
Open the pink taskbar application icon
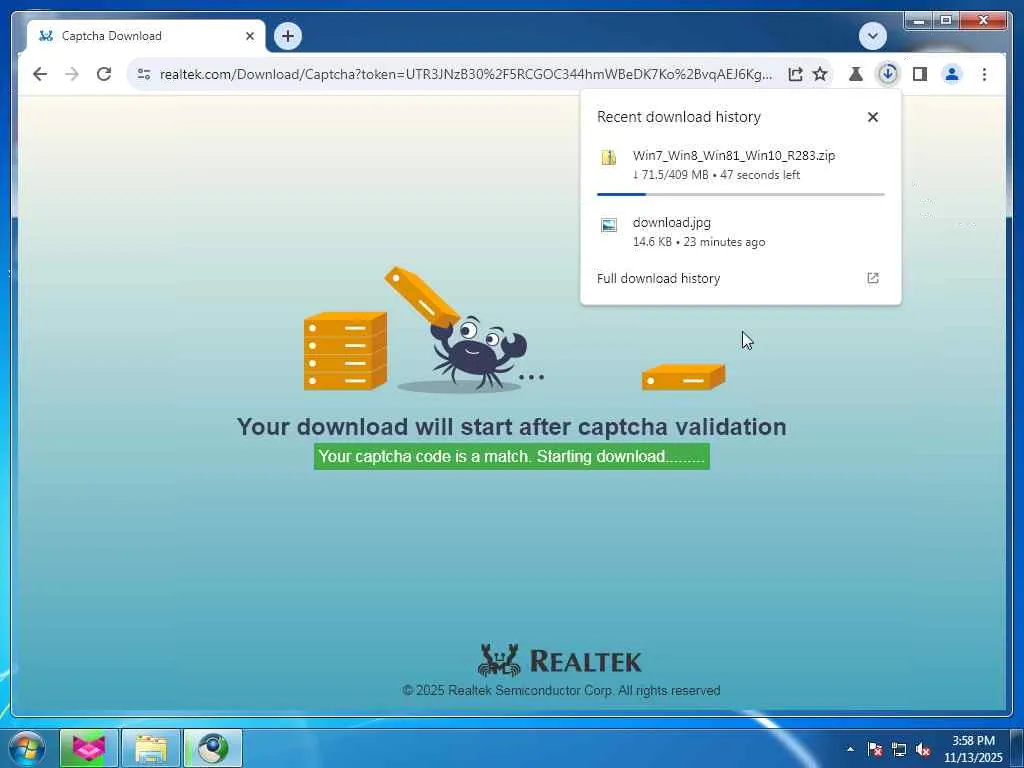click(88, 748)
